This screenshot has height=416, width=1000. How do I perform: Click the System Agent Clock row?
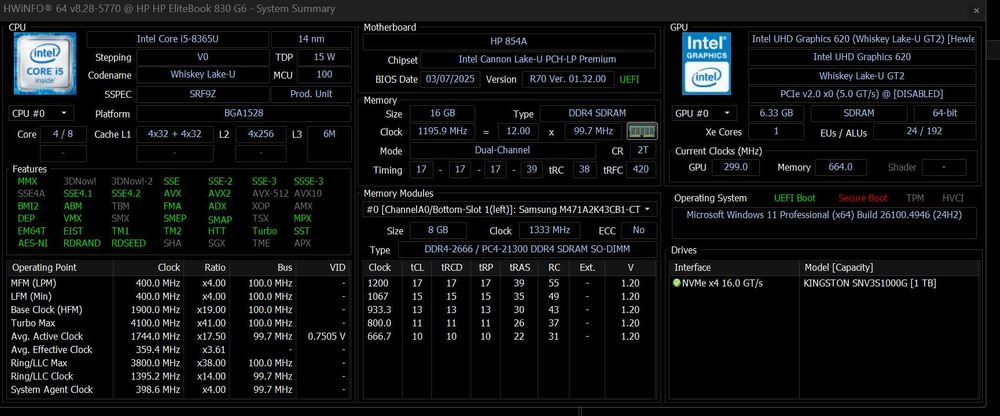(x=179, y=389)
